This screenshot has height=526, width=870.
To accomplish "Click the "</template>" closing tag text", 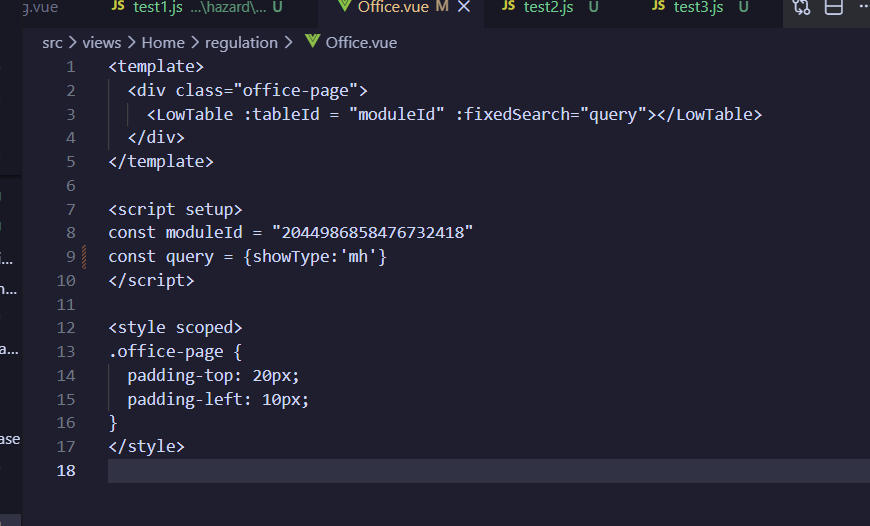I will [161, 161].
